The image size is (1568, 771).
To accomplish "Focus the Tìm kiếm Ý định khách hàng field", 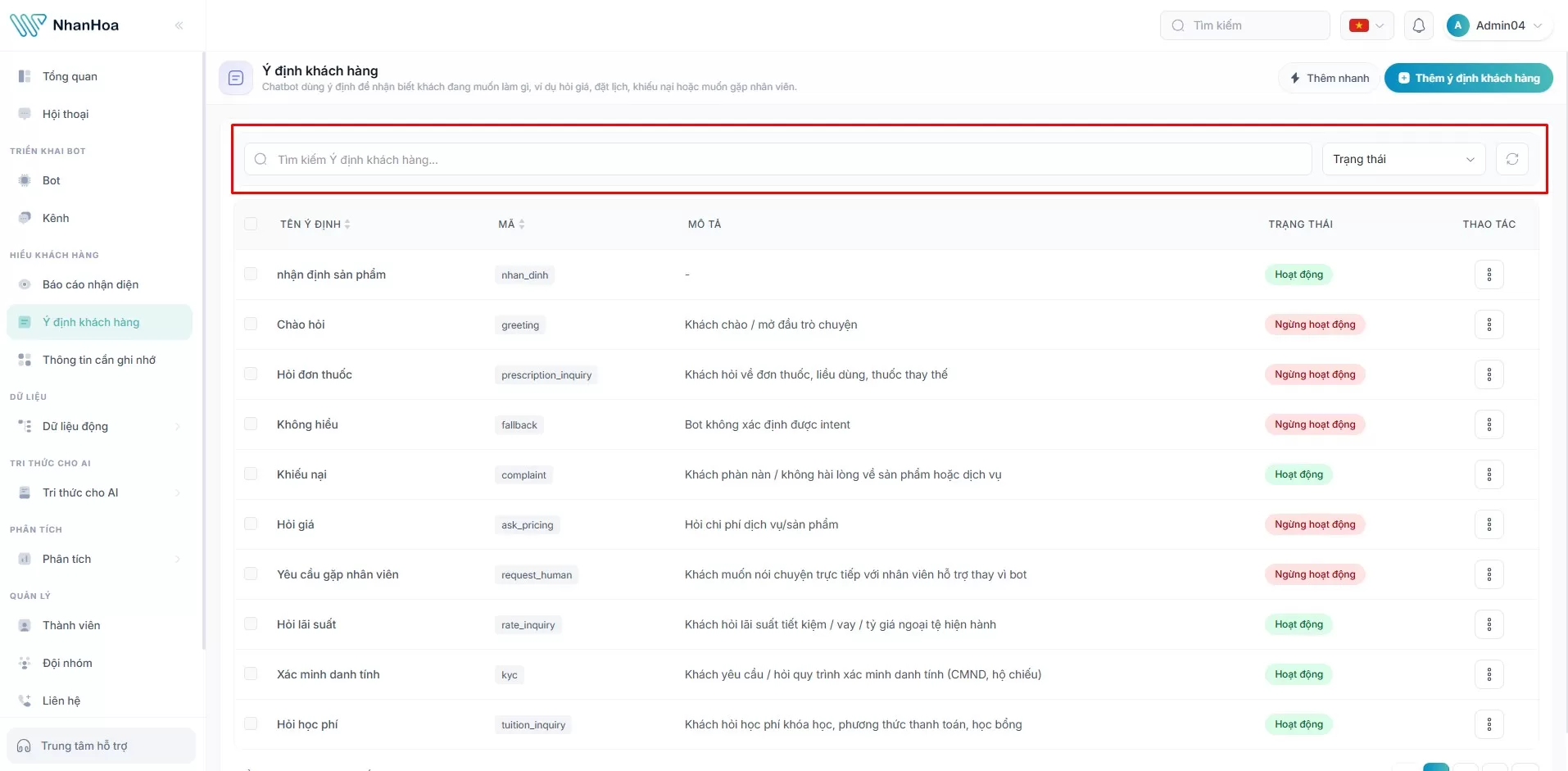I will (777, 159).
